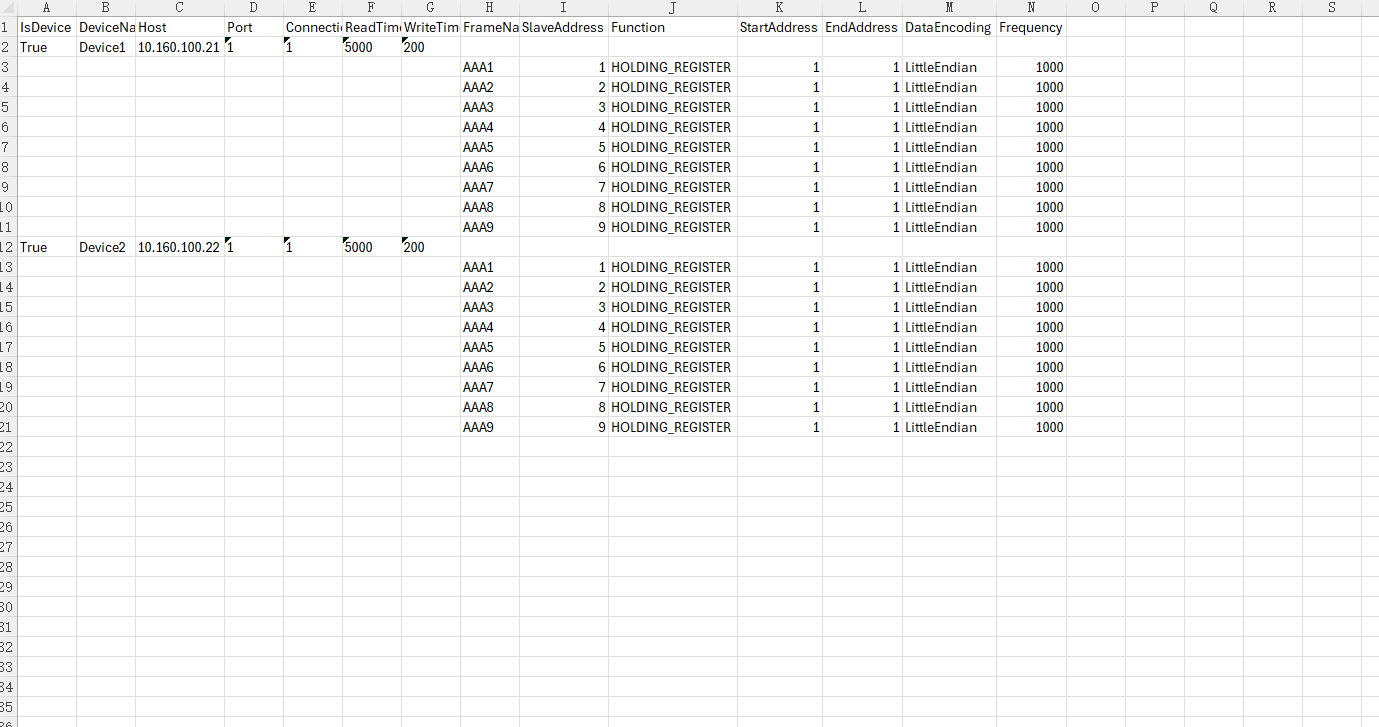This screenshot has height=727, width=1379.
Task: Select column A header
Action: pyautogui.click(x=46, y=8)
